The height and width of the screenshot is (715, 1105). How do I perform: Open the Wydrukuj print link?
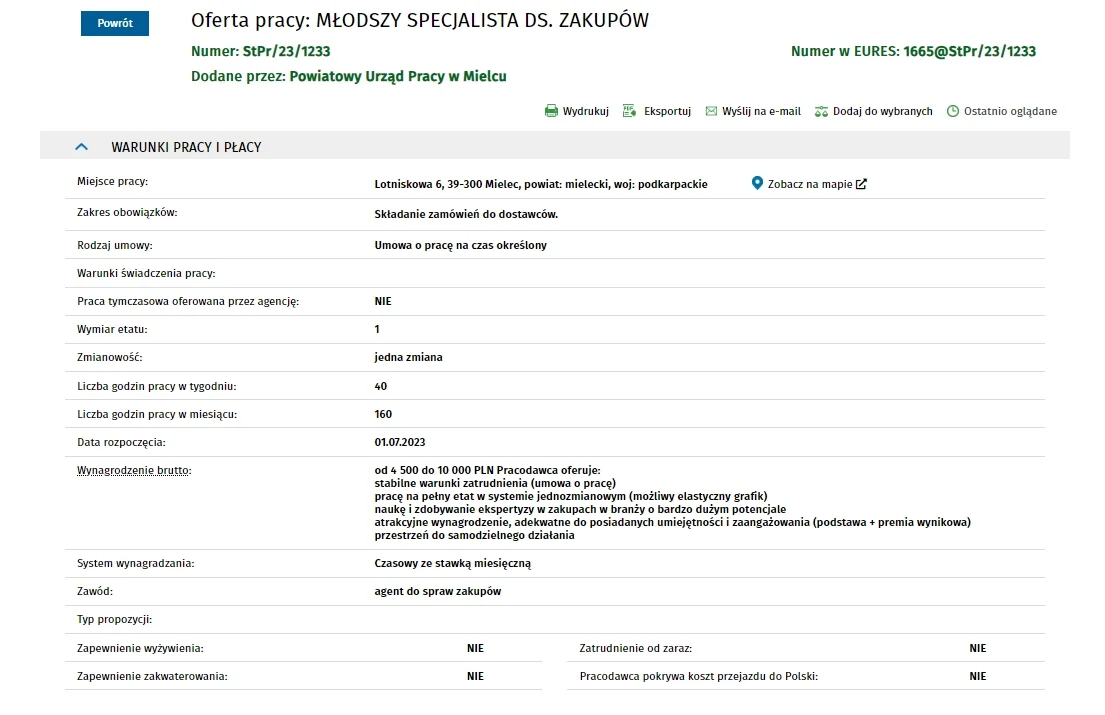pos(586,111)
